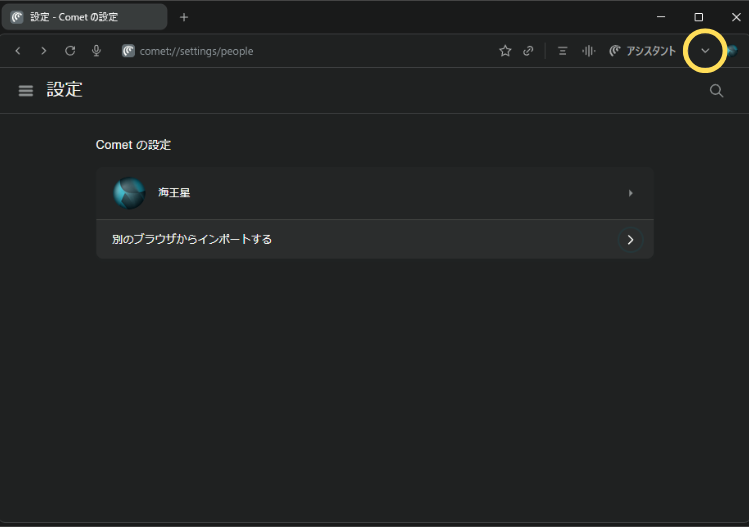
Task: Open the reading list lines icon
Action: coord(562,51)
